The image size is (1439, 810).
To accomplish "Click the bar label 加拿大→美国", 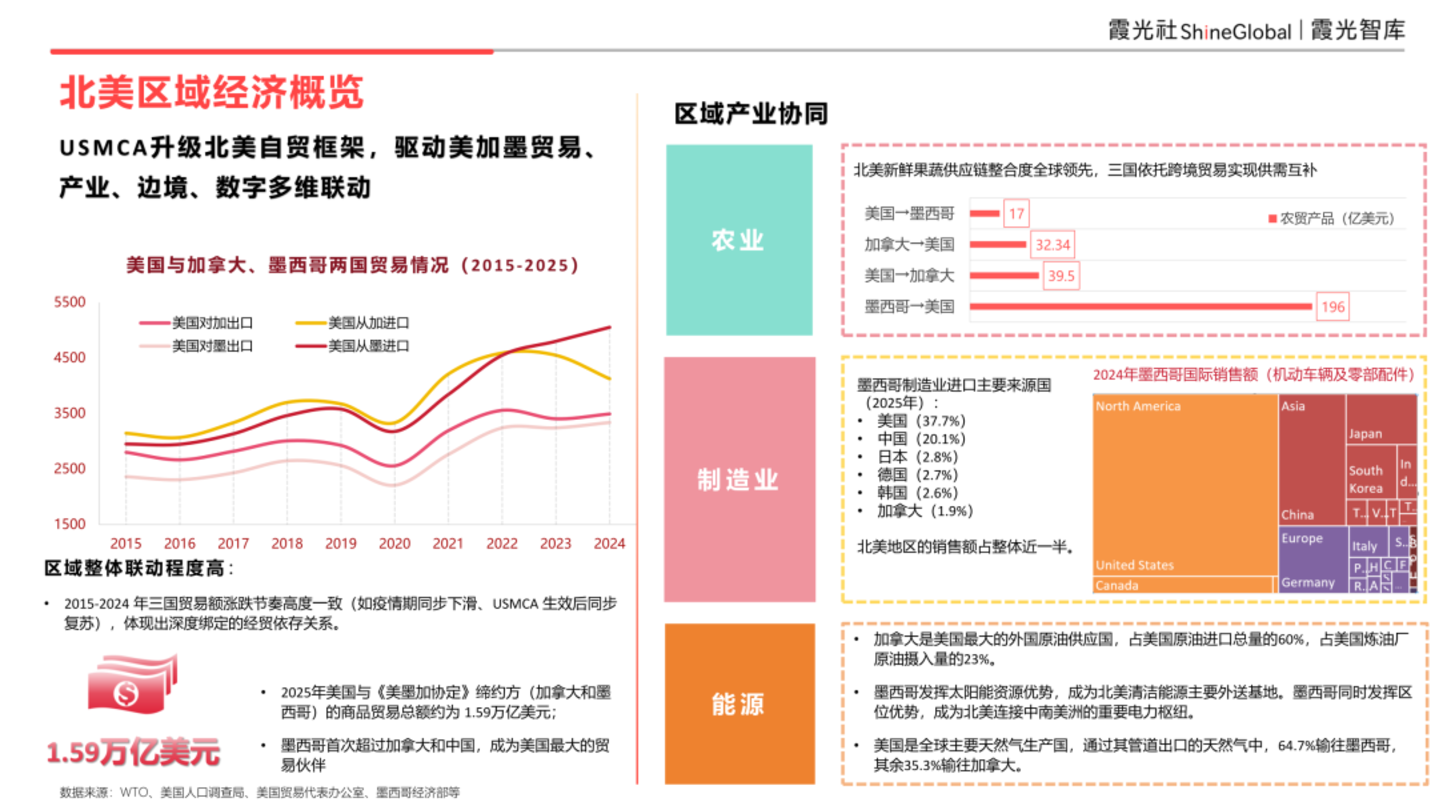I will (910, 244).
